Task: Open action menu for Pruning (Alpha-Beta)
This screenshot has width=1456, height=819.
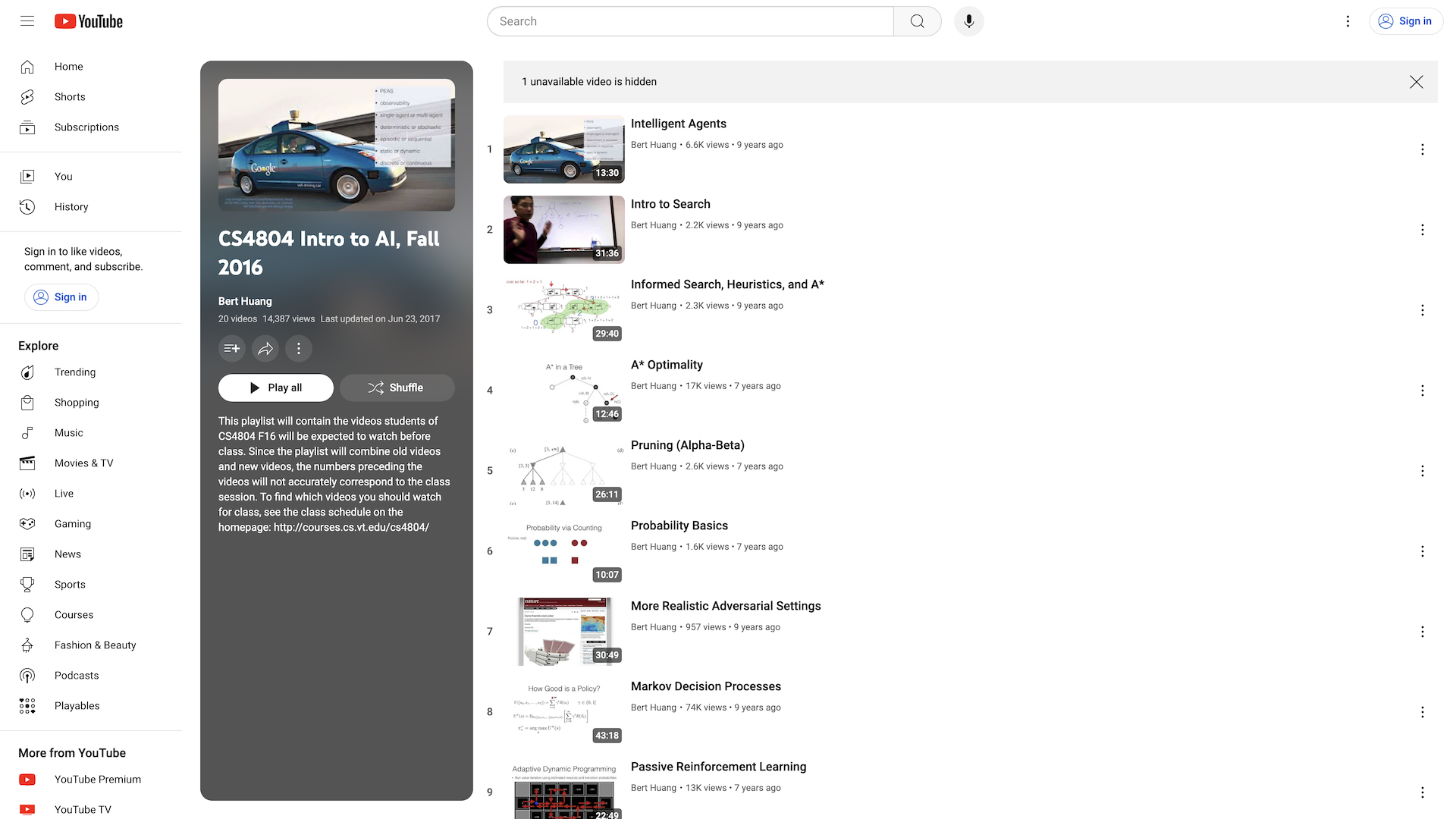Action: (1423, 471)
